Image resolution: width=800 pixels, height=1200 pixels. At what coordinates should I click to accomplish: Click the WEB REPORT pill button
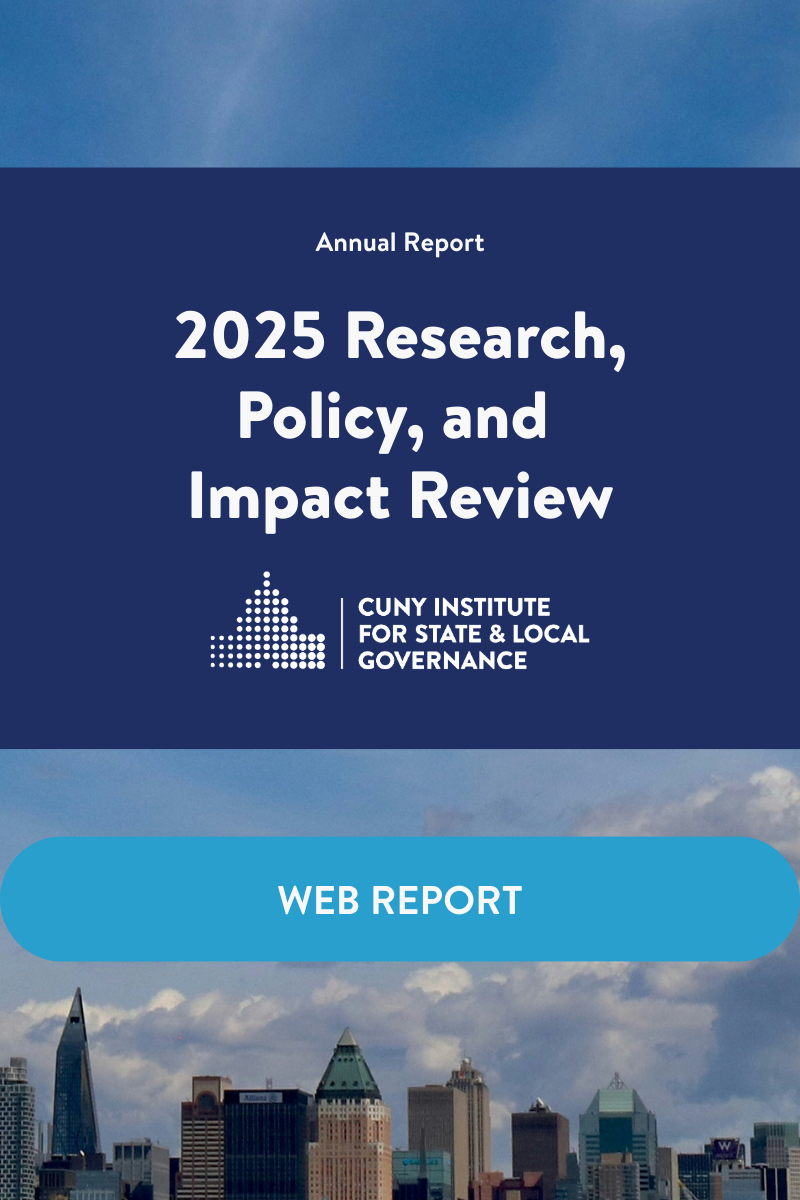pyautogui.click(x=400, y=900)
